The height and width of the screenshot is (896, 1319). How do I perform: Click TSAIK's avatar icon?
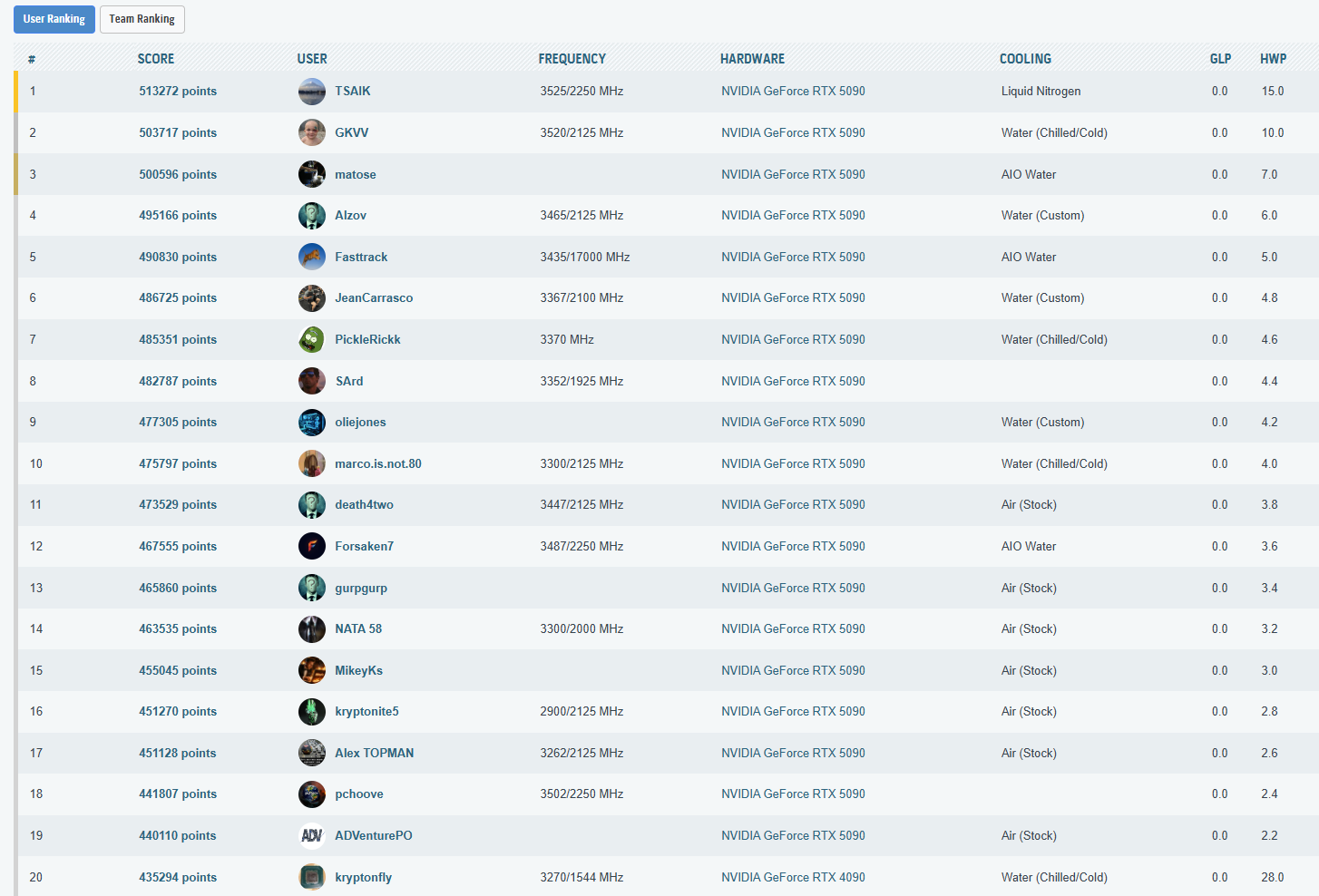click(x=311, y=92)
